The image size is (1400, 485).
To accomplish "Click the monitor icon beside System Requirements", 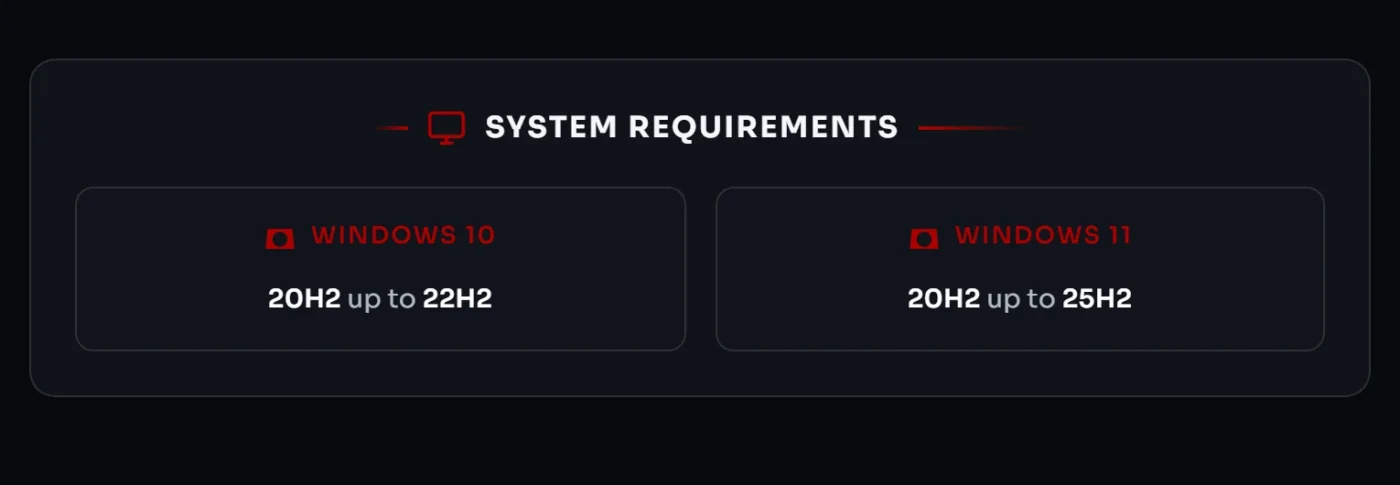I will (446, 127).
